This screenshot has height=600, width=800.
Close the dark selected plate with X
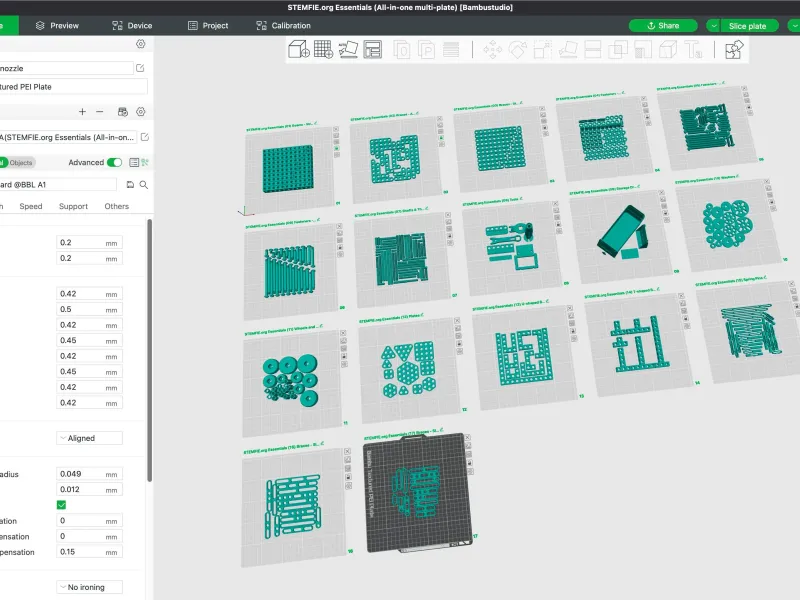point(467,438)
